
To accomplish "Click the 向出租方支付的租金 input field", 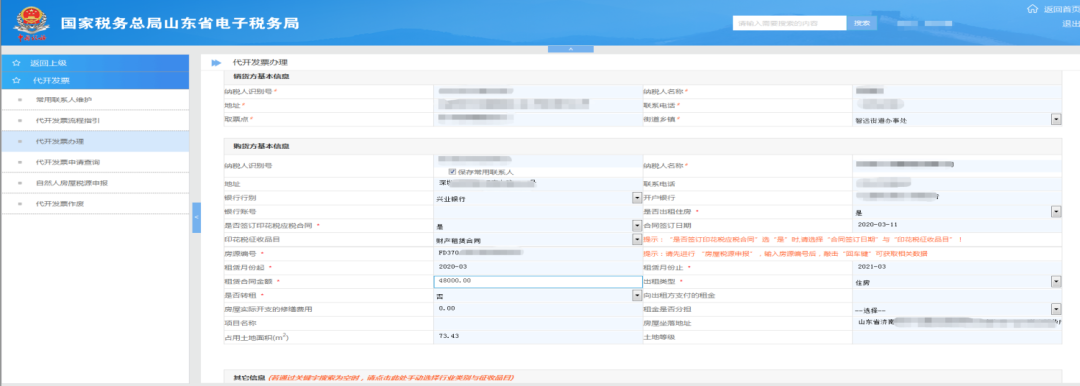I will (x=956, y=295).
